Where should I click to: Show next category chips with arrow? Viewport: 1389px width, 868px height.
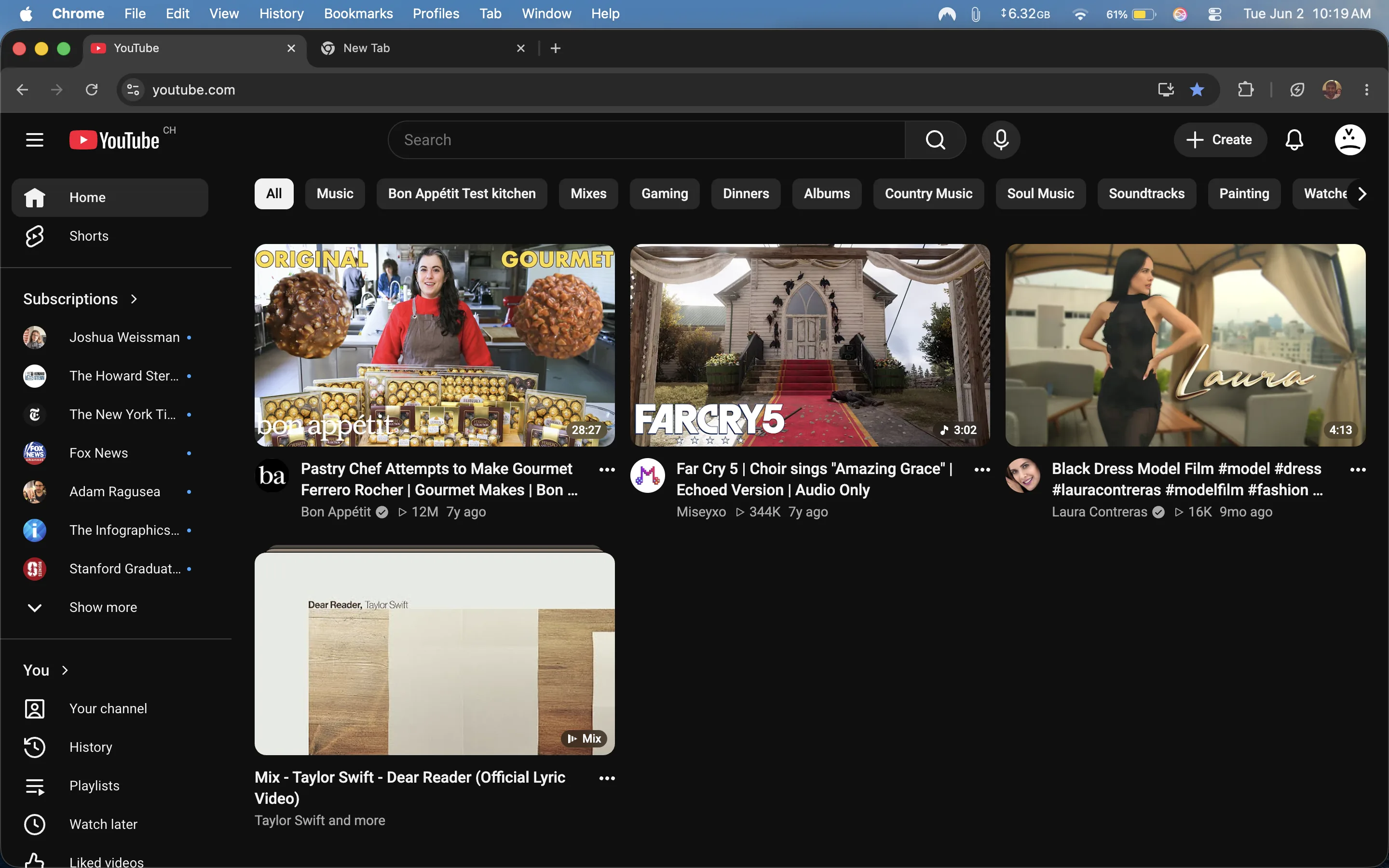[1362, 194]
